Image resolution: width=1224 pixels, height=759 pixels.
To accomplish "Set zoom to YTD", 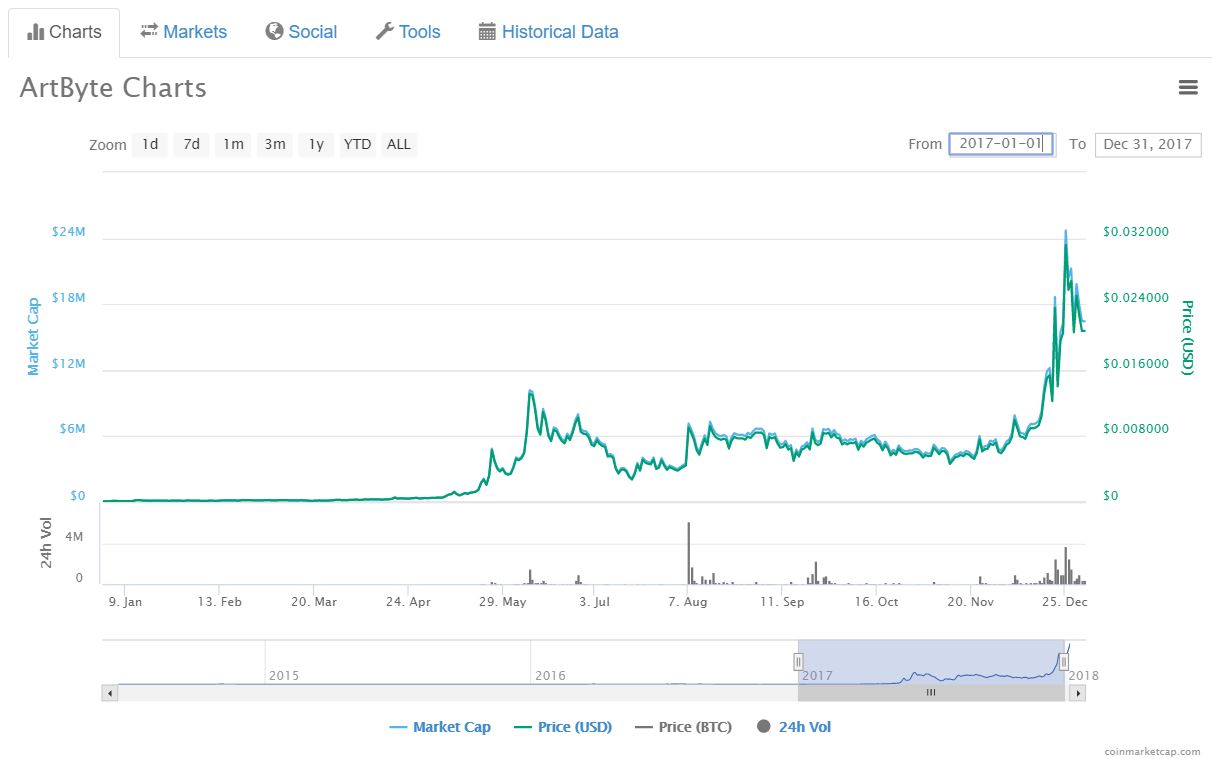I will pos(357,144).
